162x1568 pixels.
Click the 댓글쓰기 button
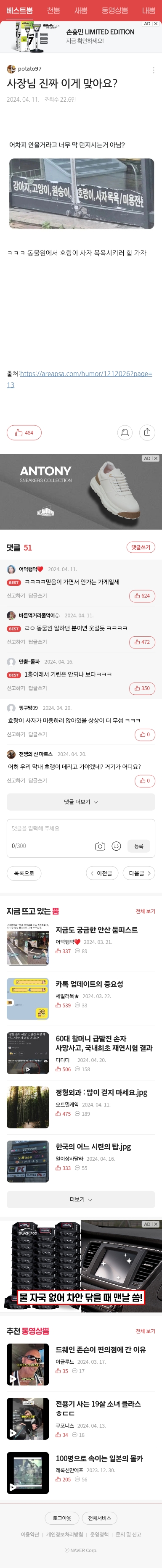(x=141, y=547)
